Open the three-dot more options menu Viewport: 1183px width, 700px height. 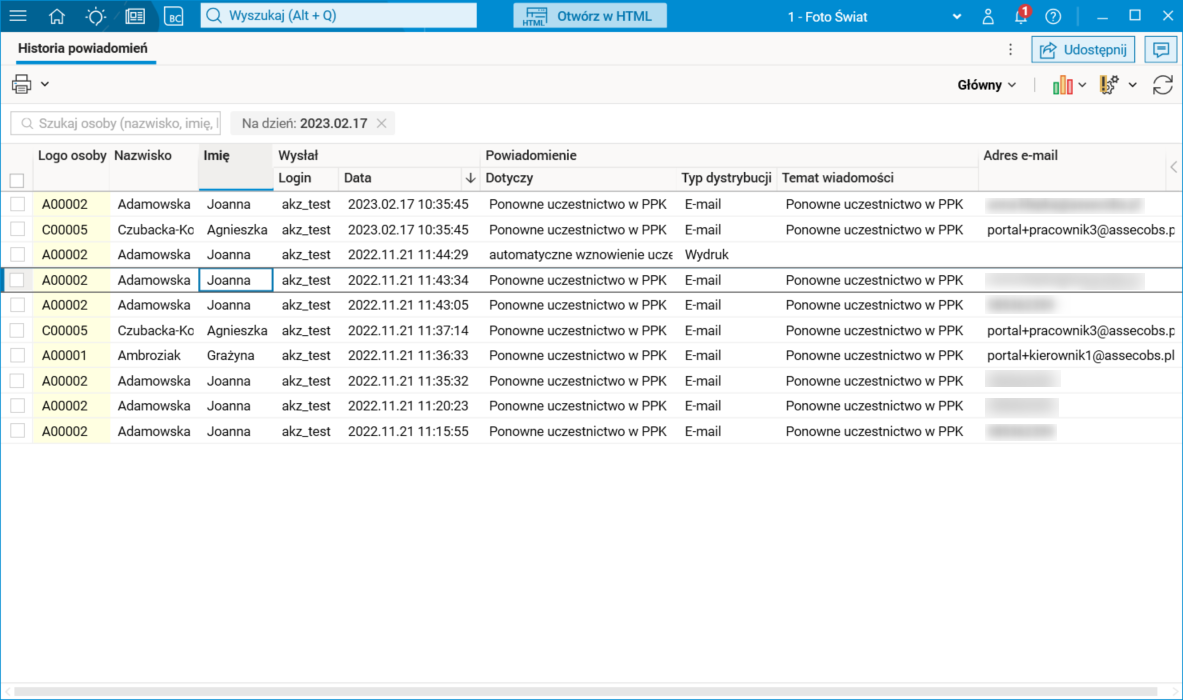coord(1010,50)
